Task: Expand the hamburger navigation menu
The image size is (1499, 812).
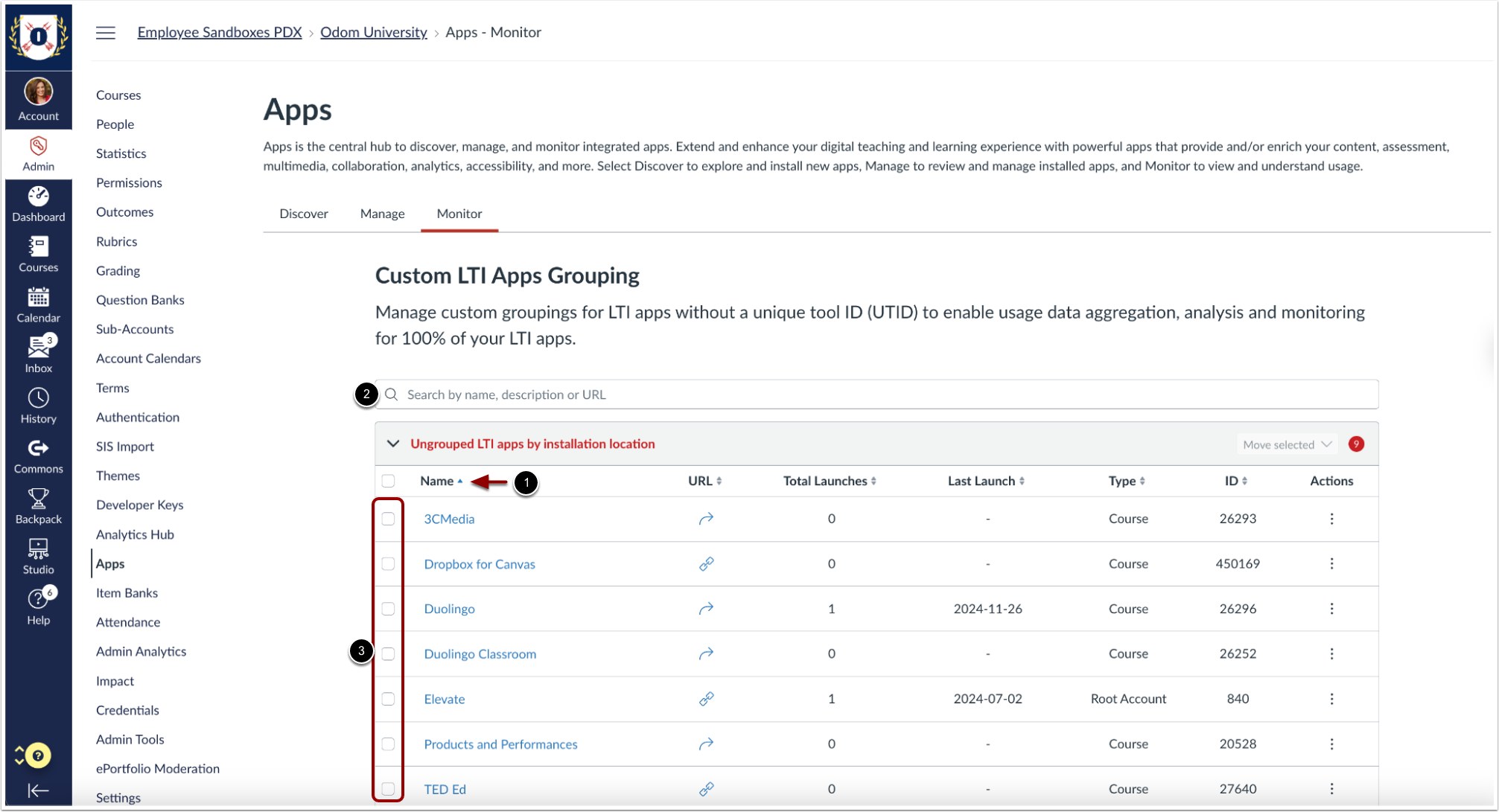Action: tap(105, 32)
